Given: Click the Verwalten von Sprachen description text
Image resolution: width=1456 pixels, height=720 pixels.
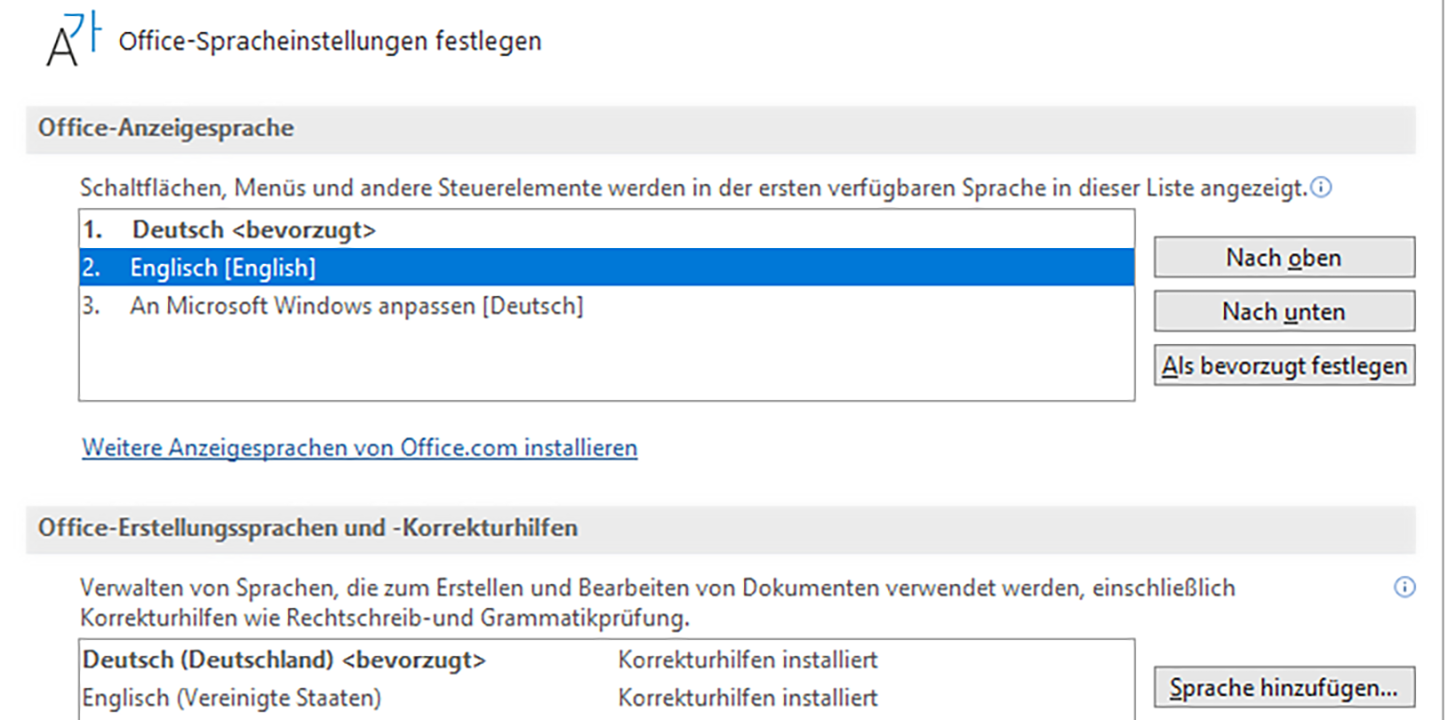Looking at the screenshot, I should tap(657, 588).
